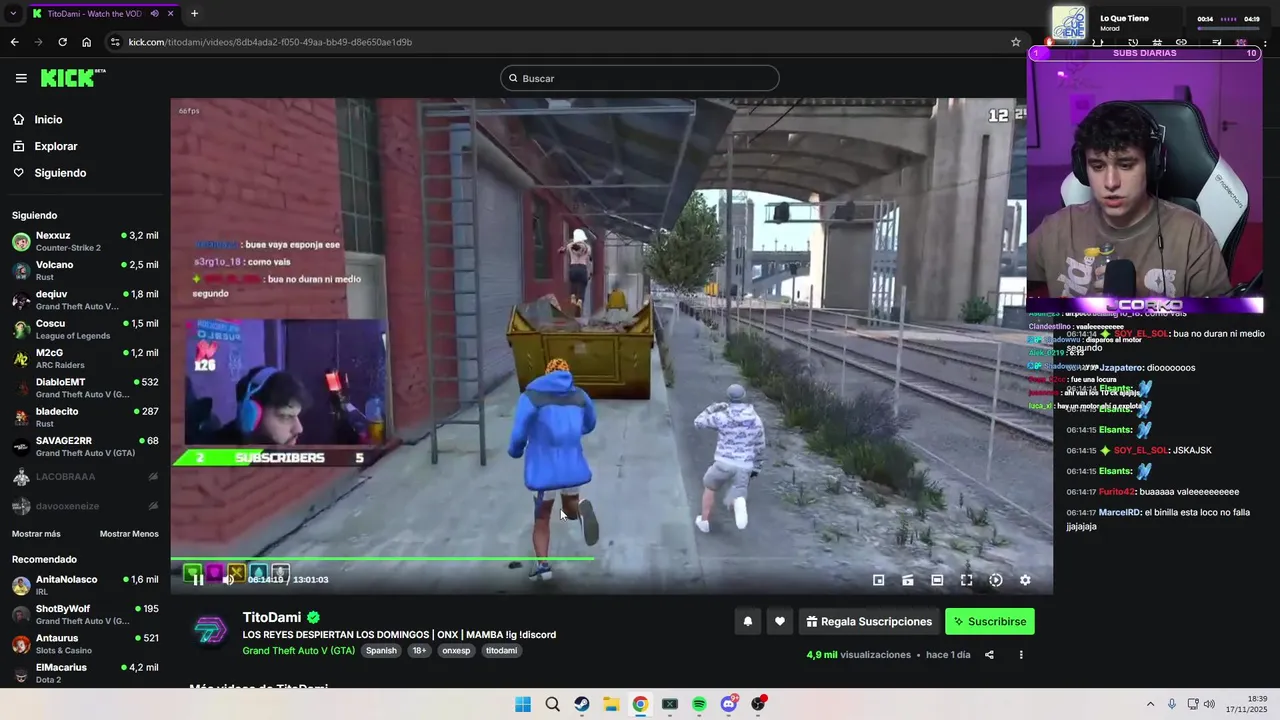Image resolution: width=1280 pixels, height=720 pixels.
Task: Mute the video player volume
Action: click(x=228, y=580)
